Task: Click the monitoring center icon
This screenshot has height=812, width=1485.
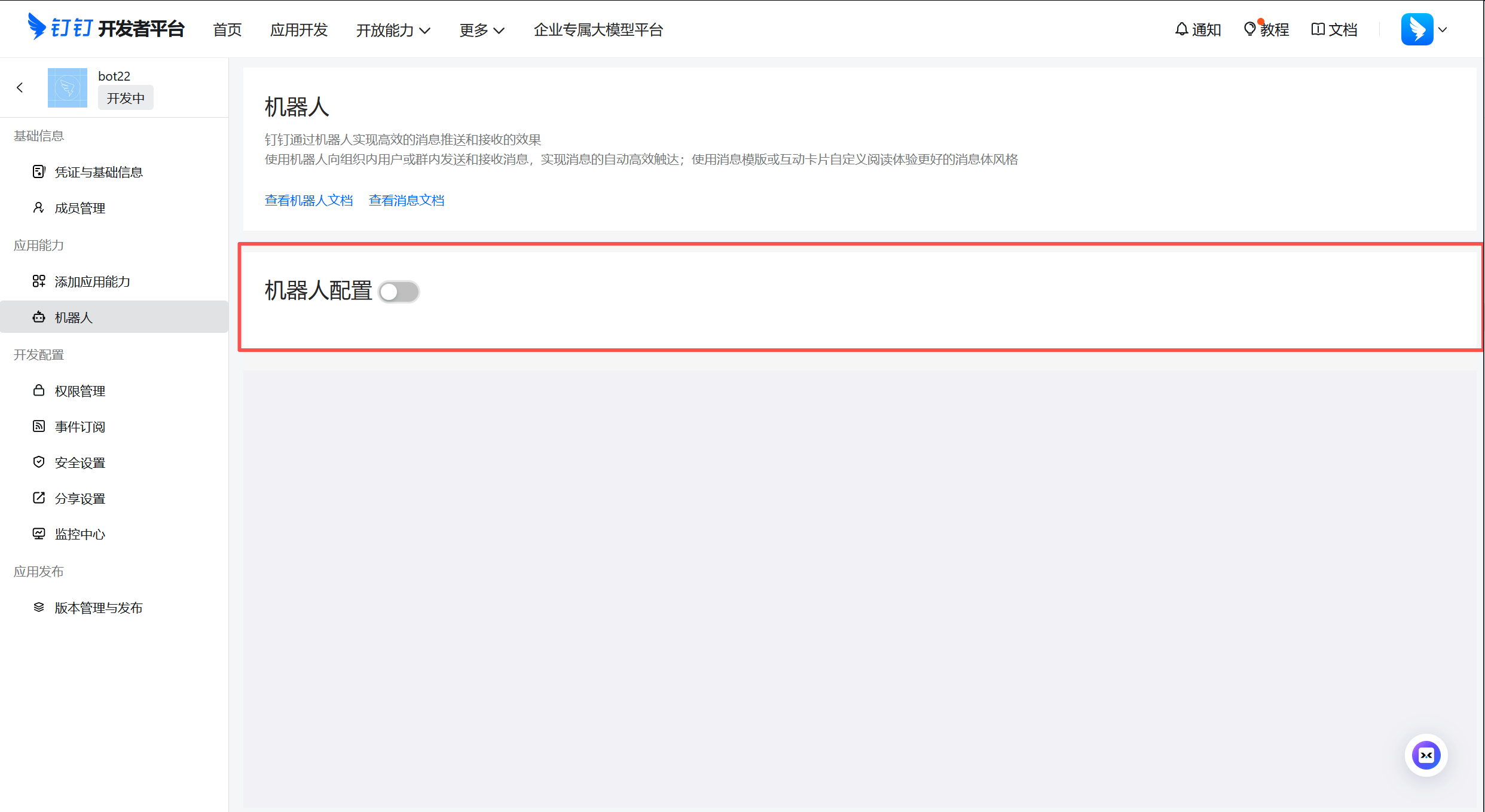Action: click(x=39, y=534)
